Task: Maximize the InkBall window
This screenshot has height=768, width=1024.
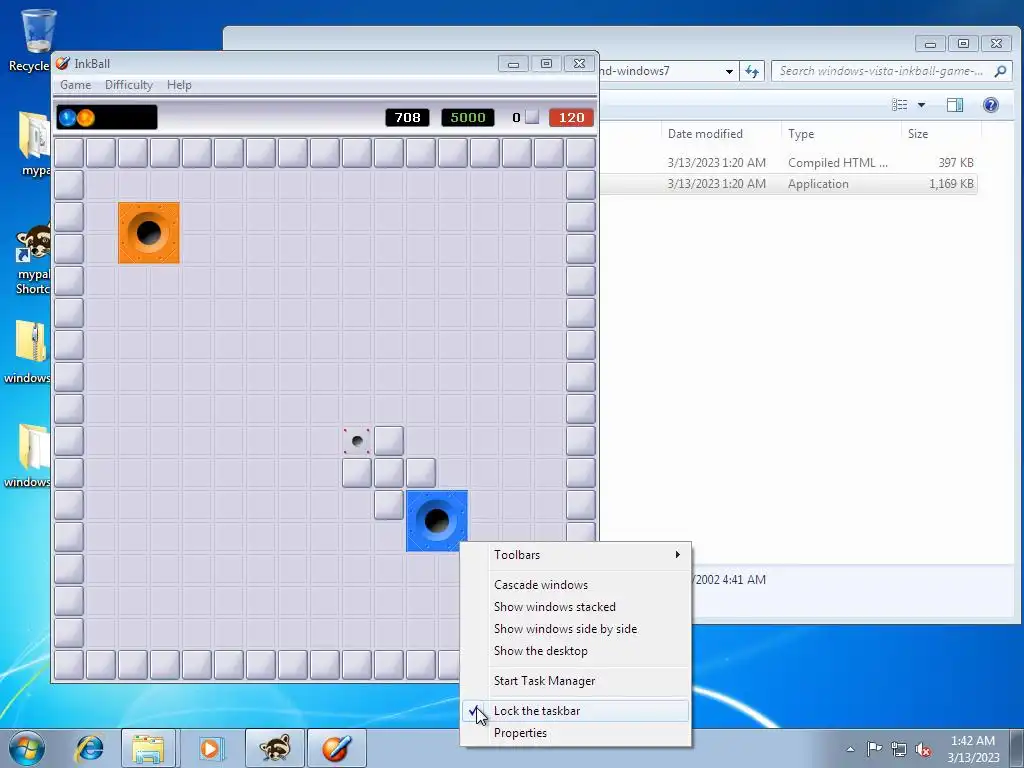Action: click(x=546, y=63)
